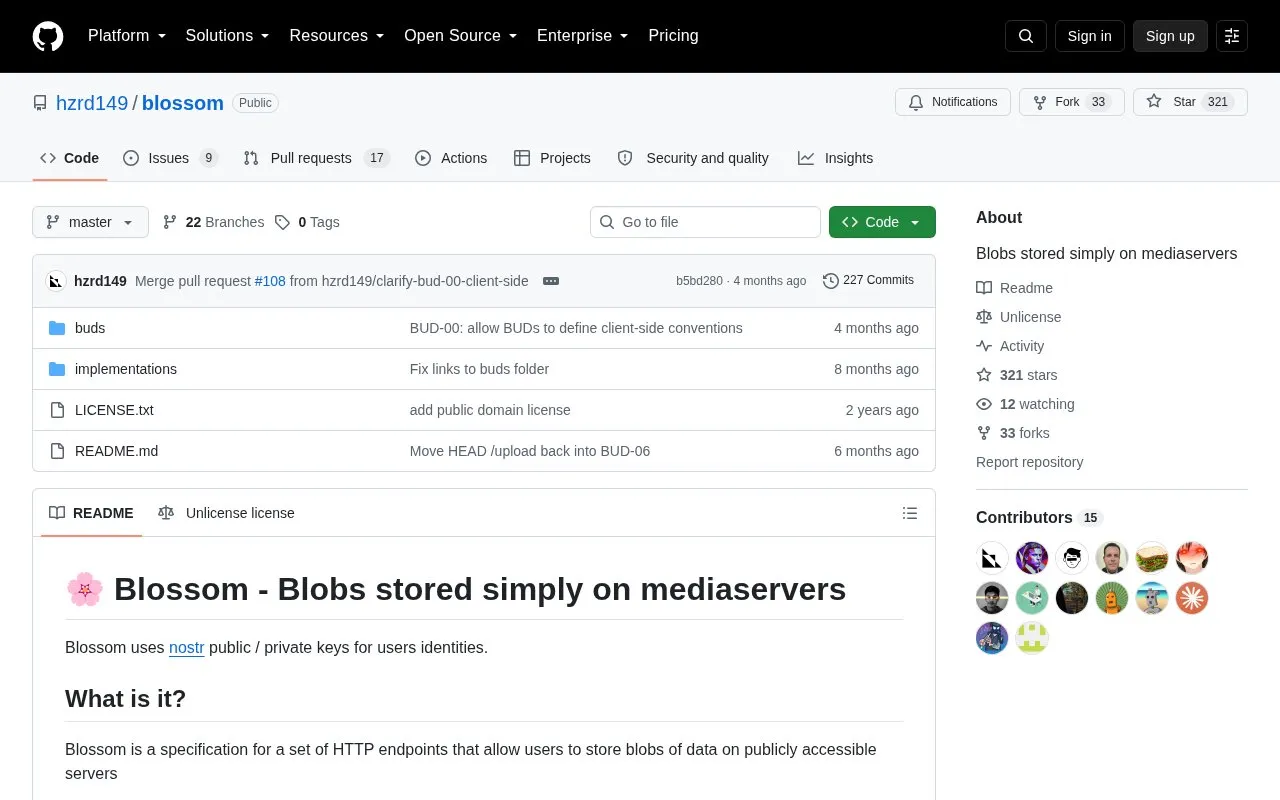Image resolution: width=1280 pixels, height=800 pixels.
Task: Open the nostr link in README
Action: pyautogui.click(x=187, y=647)
